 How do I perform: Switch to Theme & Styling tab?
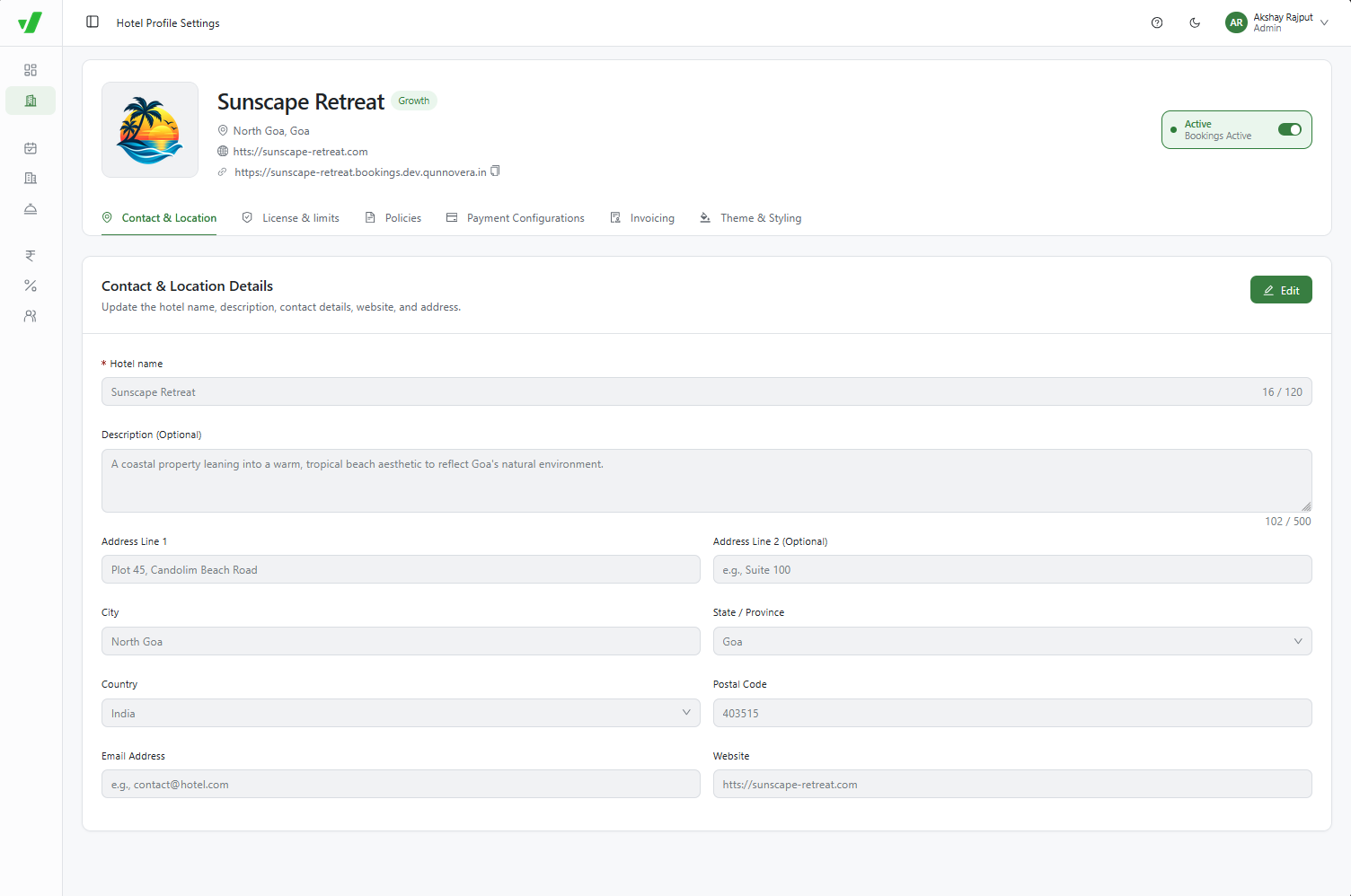tap(750, 218)
